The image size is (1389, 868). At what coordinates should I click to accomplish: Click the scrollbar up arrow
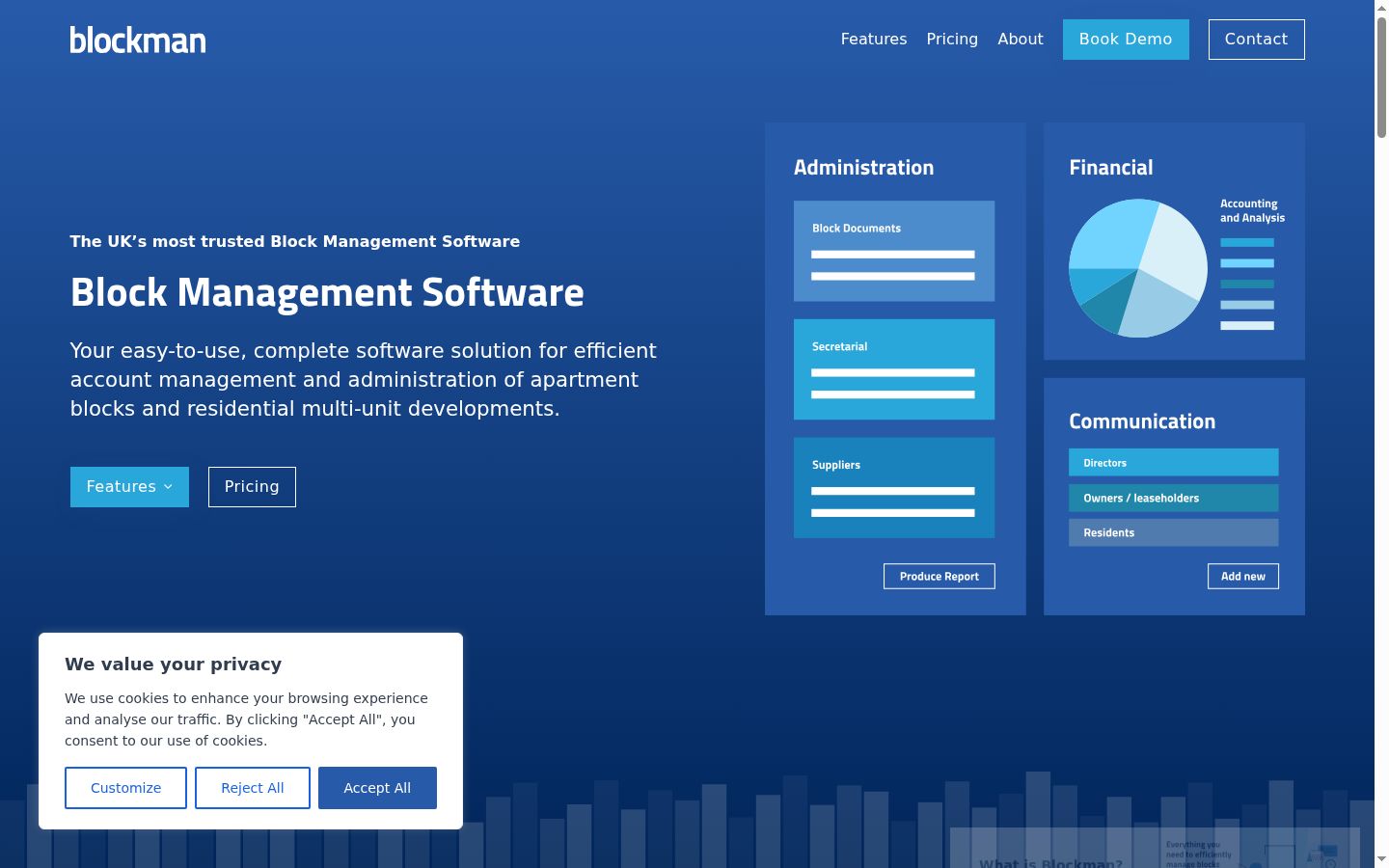point(1381,8)
